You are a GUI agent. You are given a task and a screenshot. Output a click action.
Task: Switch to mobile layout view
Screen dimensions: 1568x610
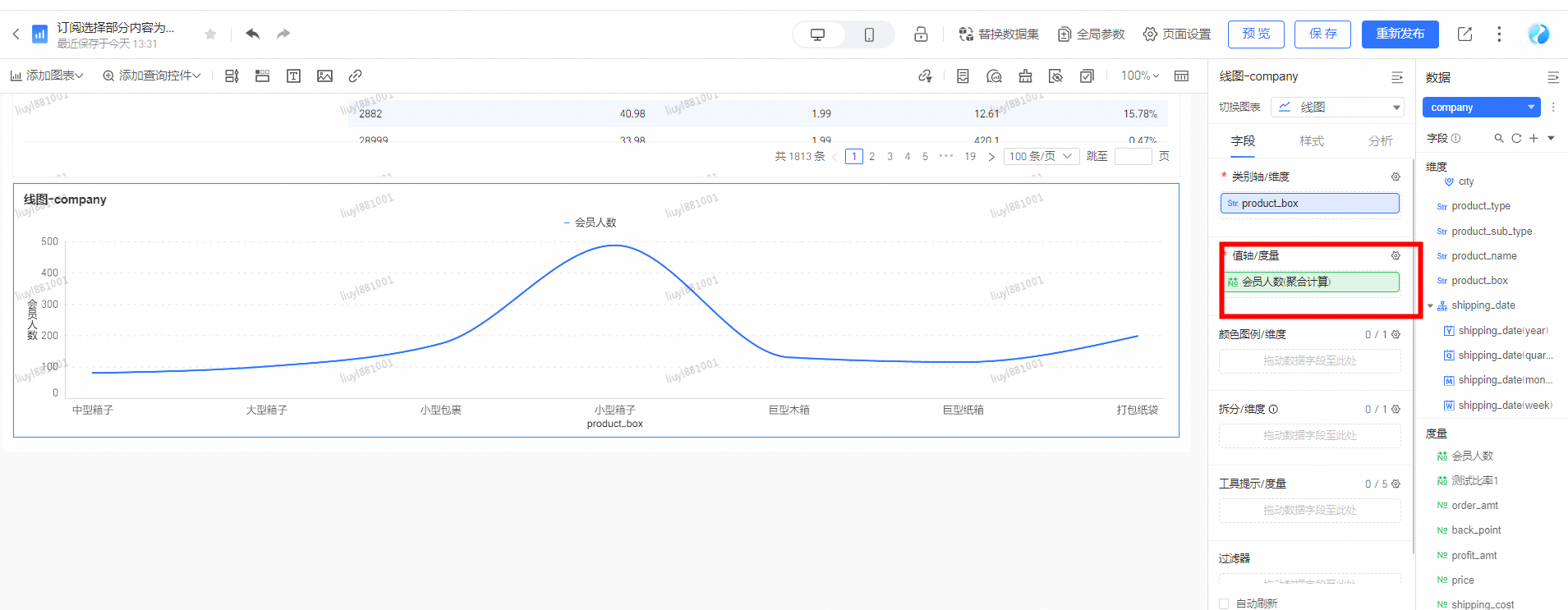(869, 34)
